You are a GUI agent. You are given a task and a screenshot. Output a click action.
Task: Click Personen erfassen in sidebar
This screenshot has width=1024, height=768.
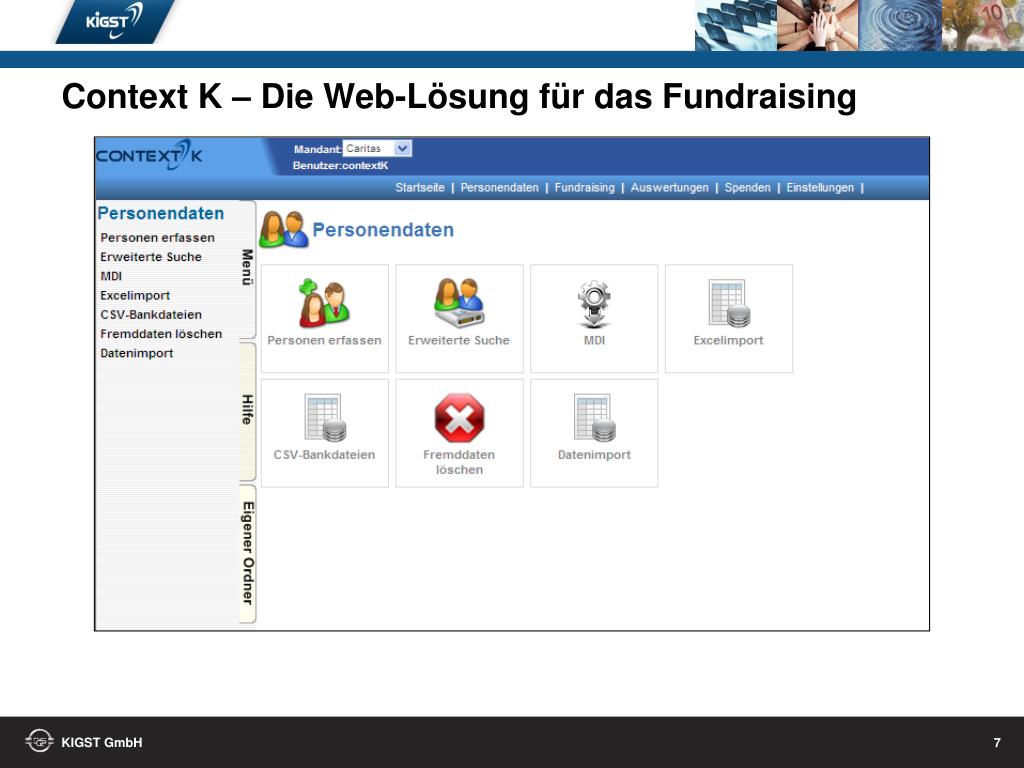point(157,238)
